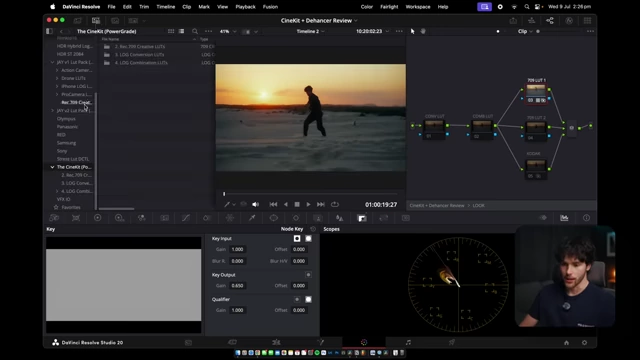Collapse The CineKit folder tree
The width and height of the screenshot is (640, 360).
tap(52, 167)
